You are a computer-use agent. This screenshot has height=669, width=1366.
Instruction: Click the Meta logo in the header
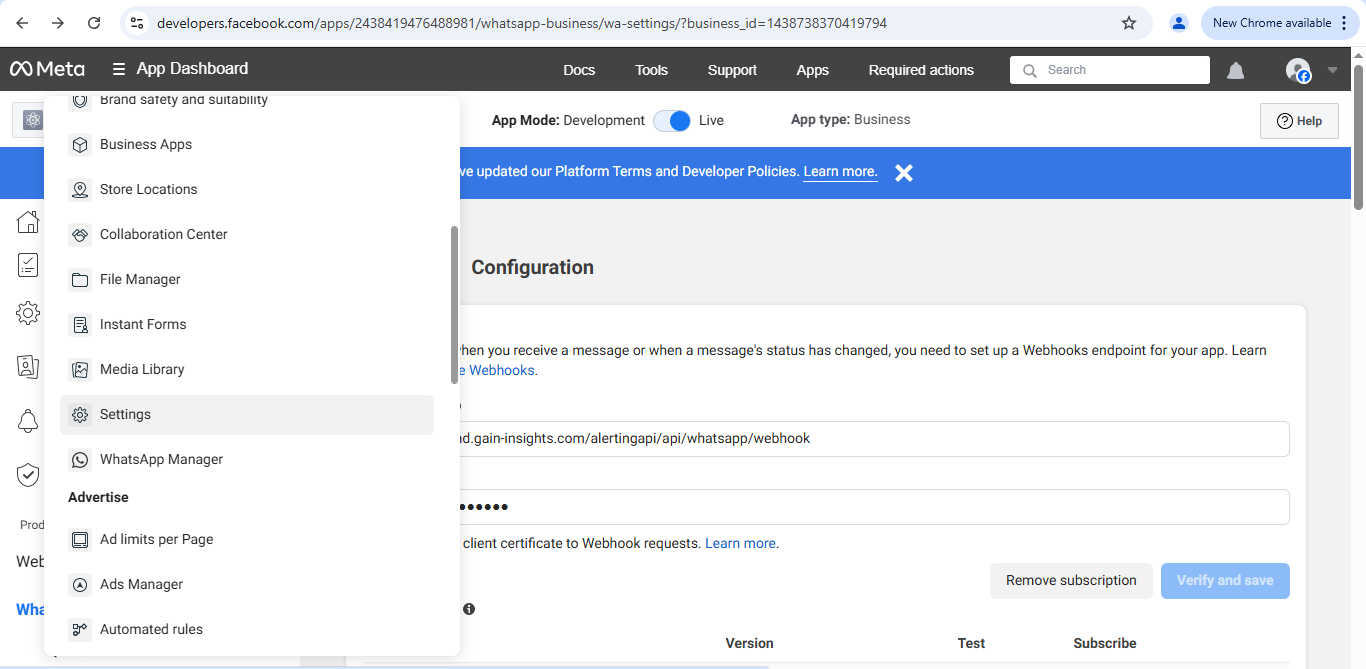(x=47, y=69)
